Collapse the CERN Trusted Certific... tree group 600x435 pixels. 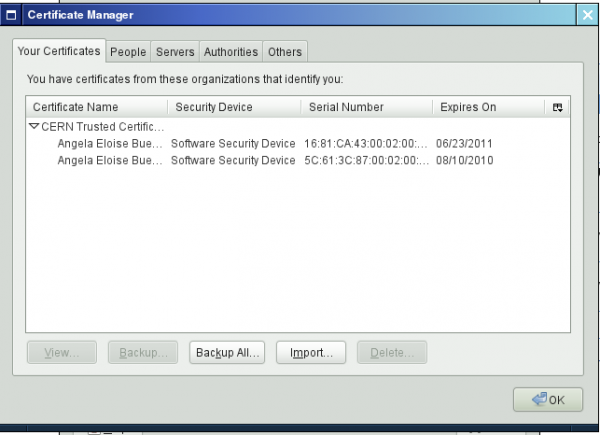click(34, 127)
